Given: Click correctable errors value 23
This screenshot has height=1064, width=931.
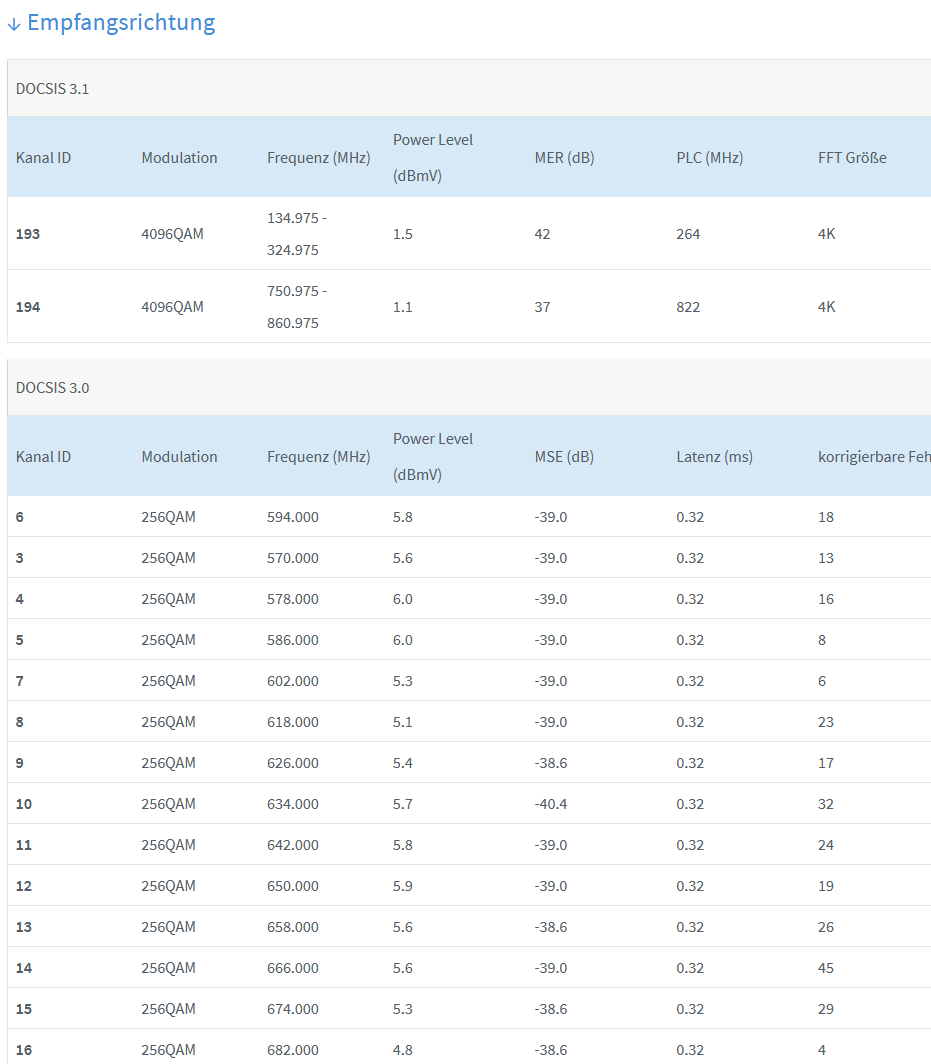Looking at the screenshot, I should tap(826, 722).
